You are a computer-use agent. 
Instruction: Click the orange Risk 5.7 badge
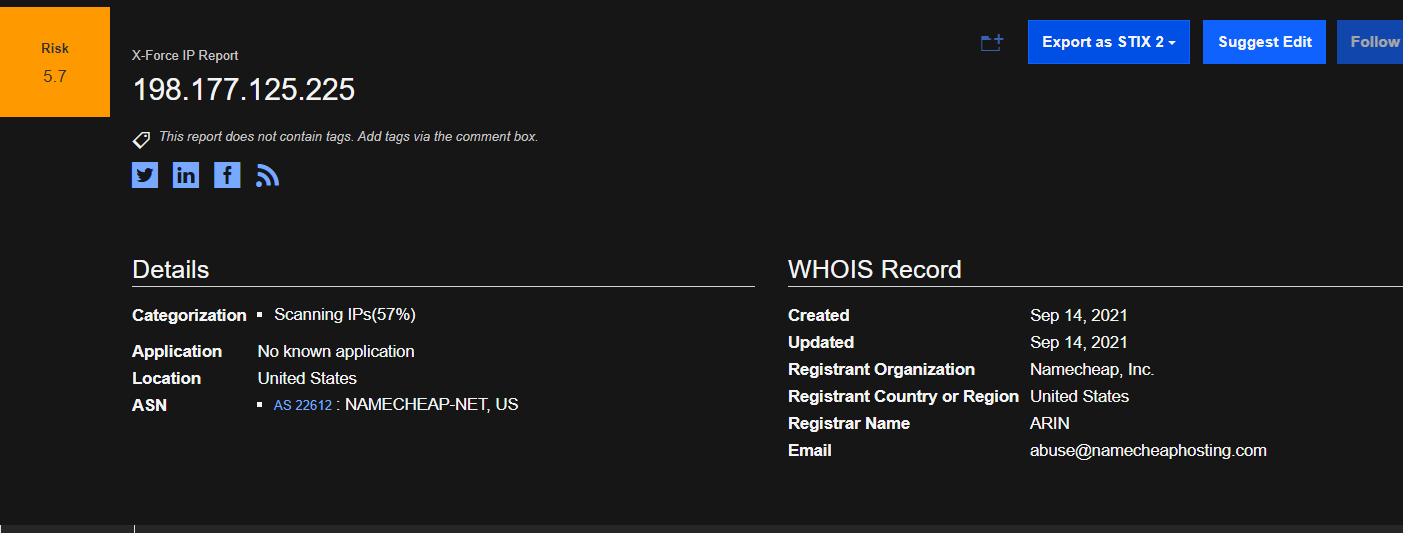coord(55,62)
